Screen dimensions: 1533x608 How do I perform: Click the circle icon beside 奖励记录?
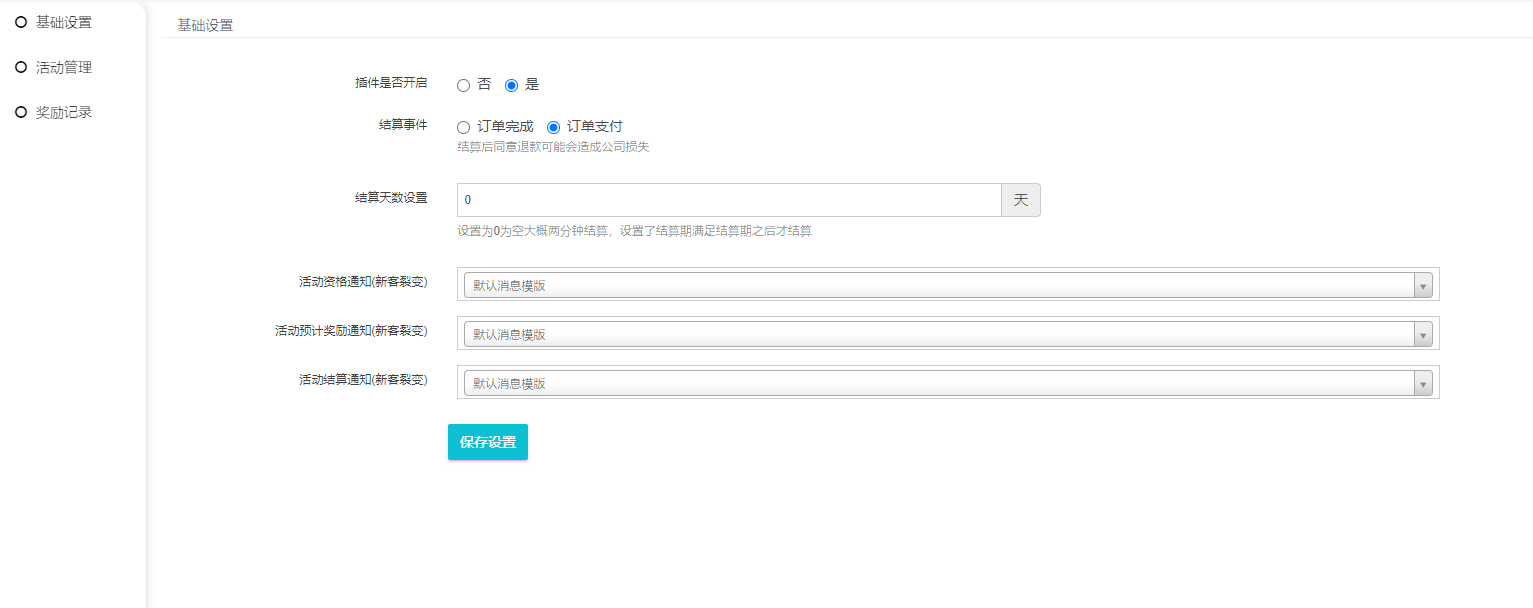point(21,112)
